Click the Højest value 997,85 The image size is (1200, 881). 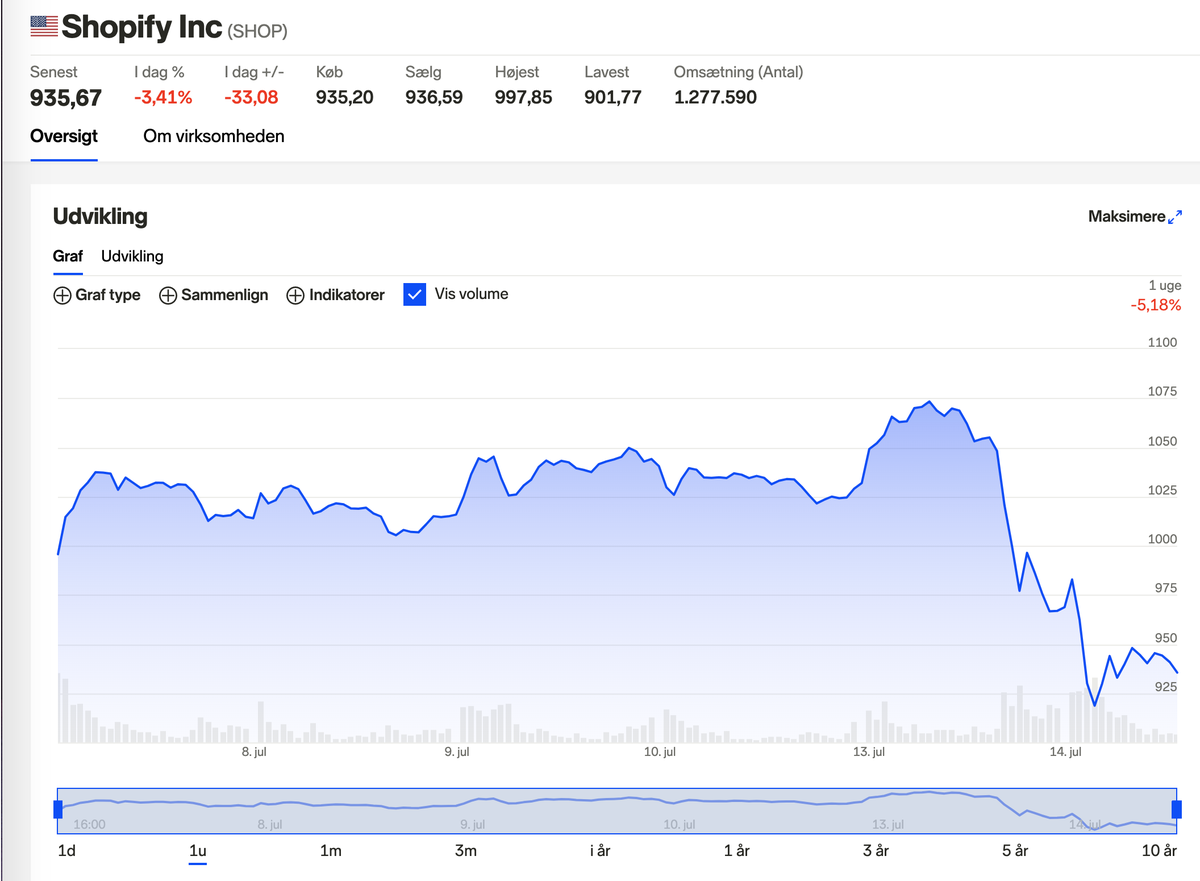[524, 97]
